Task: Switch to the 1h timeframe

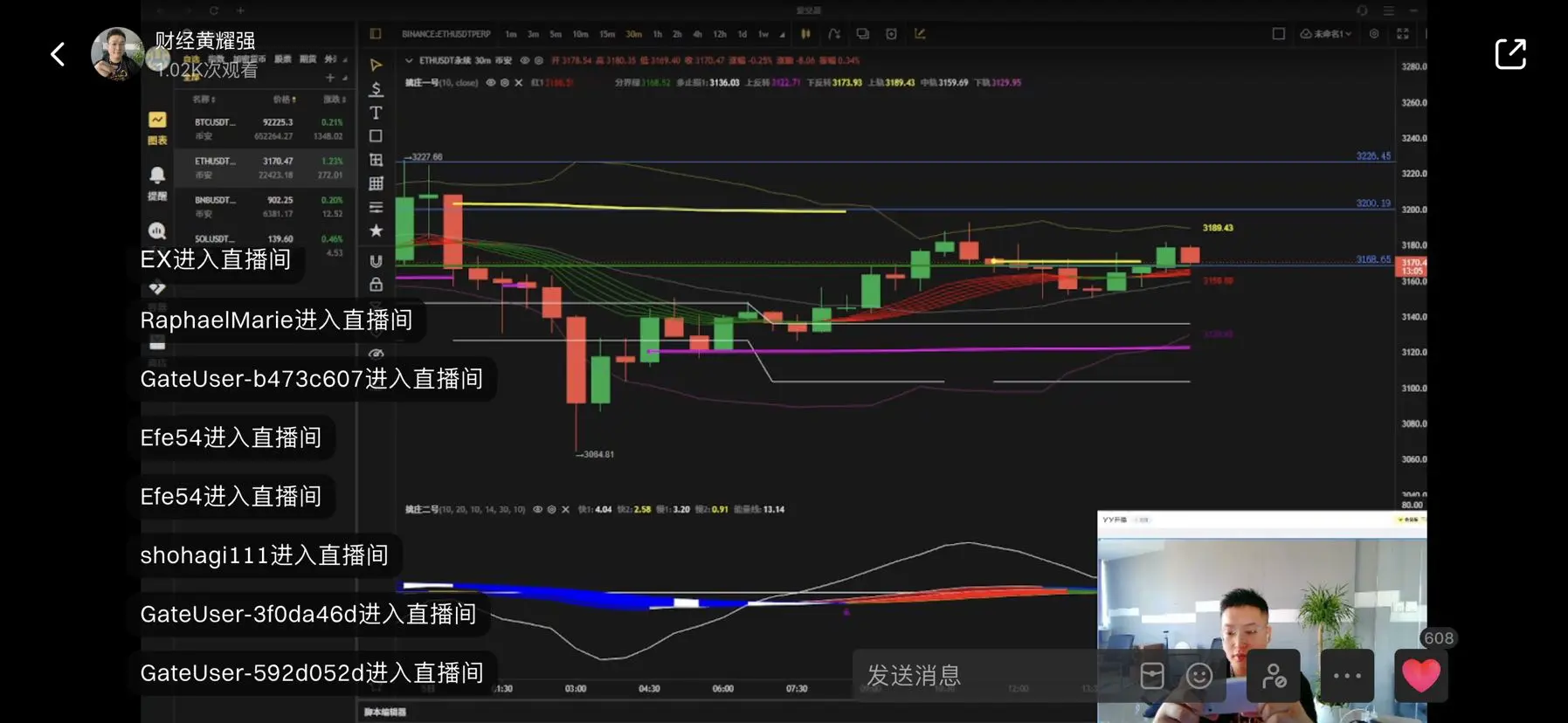Action: pos(658,34)
